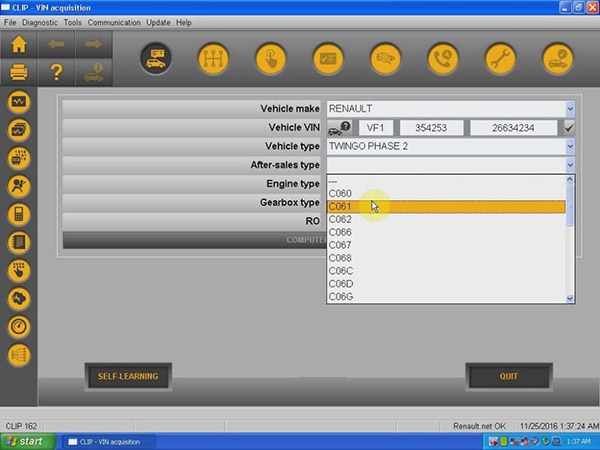Open the phone call assistance icon

(x=443, y=58)
